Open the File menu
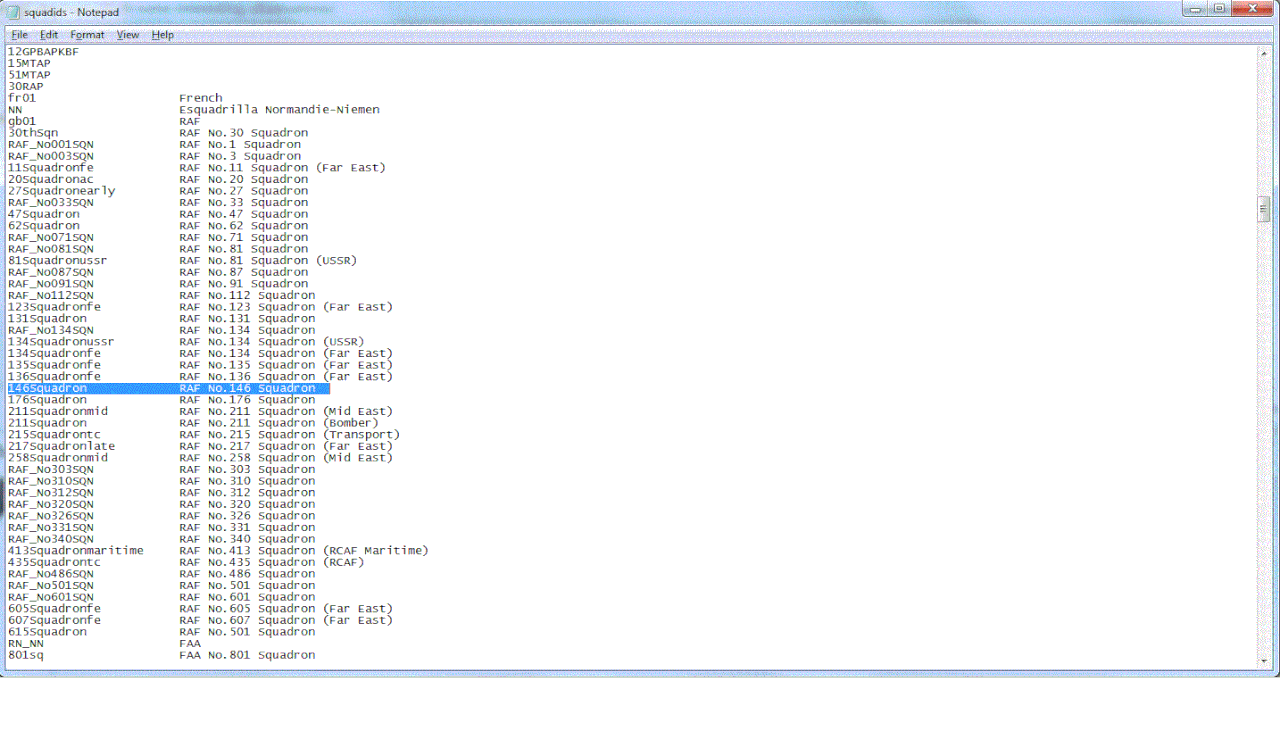 (19, 35)
